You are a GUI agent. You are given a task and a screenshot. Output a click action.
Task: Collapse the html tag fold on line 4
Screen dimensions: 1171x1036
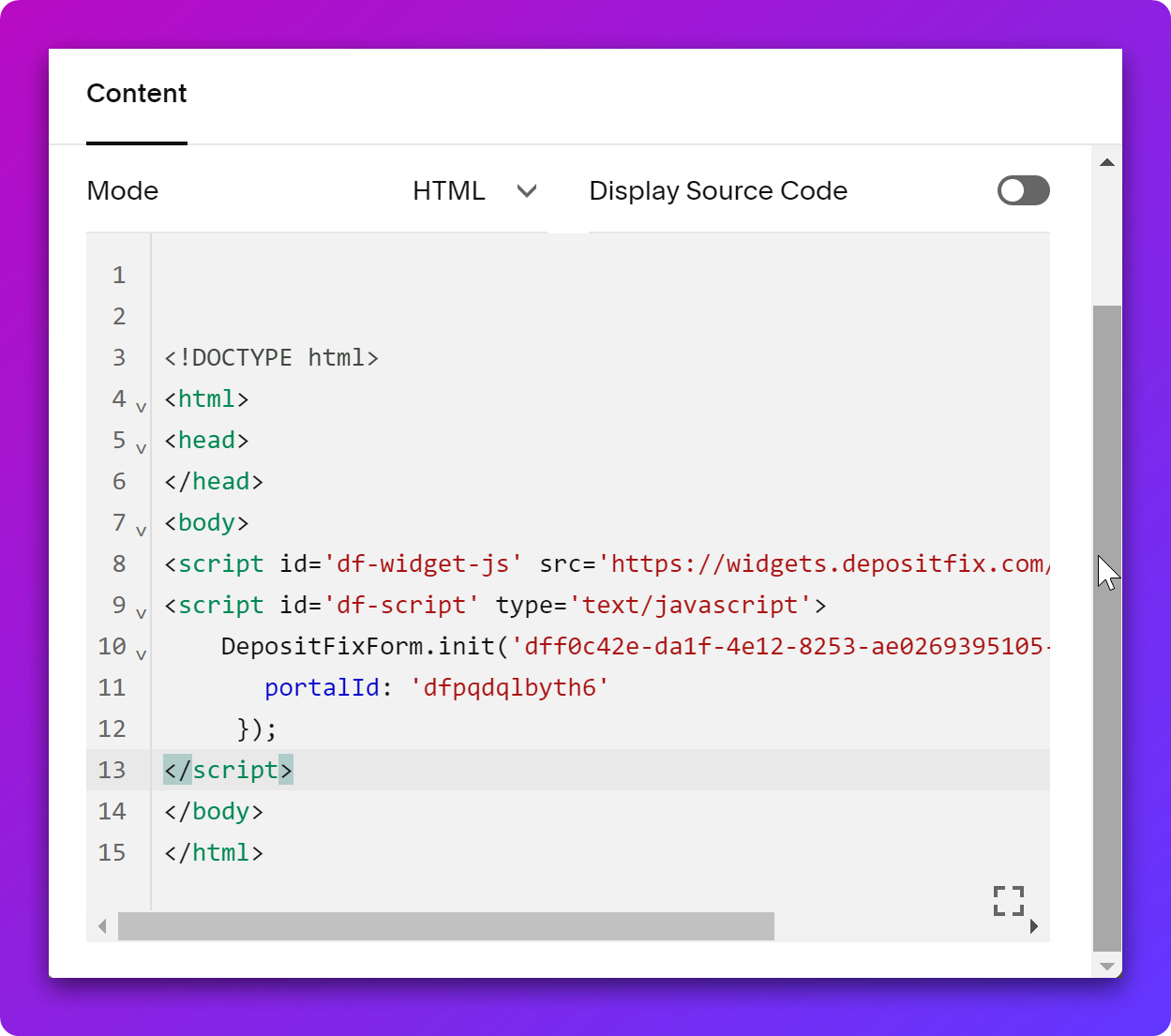click(x=141, y=407)
